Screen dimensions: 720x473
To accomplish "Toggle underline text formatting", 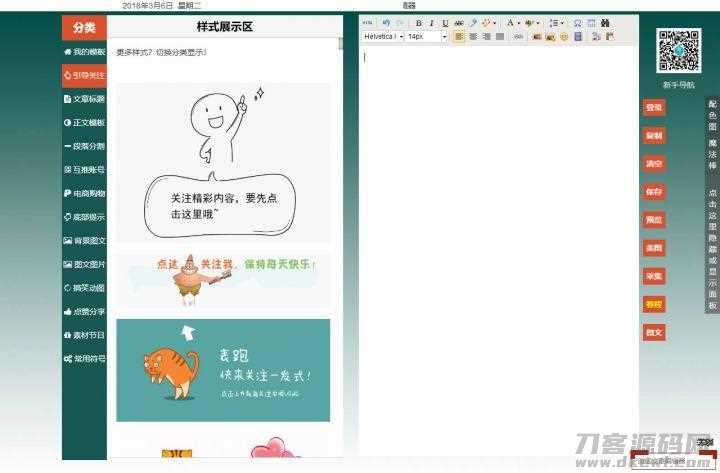I will pyautogui.click(x=445, y=23).
